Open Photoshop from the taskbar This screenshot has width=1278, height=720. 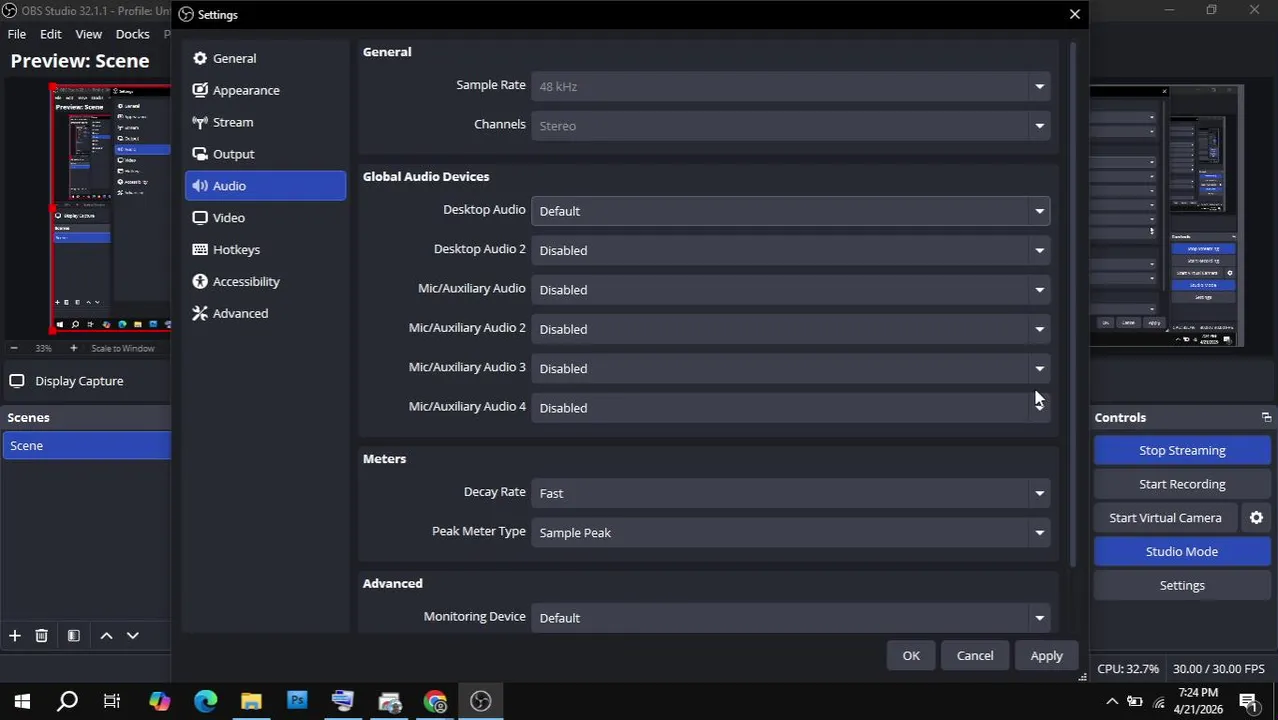coord(297,702)
